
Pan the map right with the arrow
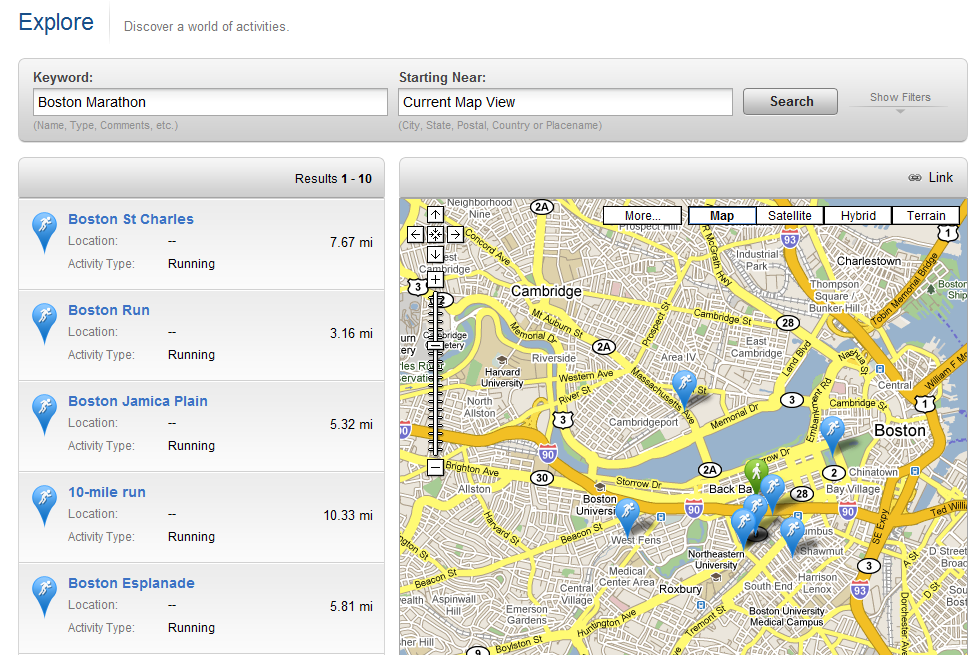pos(456,234)
